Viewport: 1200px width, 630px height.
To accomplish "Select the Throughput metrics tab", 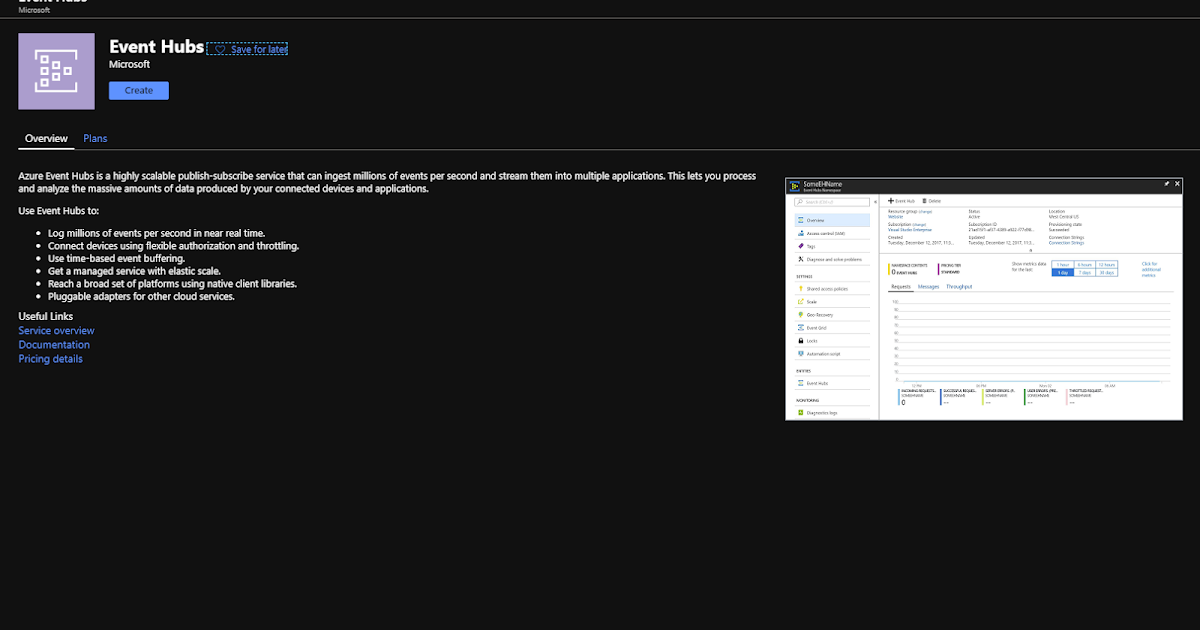I will [x=960, y=287].
